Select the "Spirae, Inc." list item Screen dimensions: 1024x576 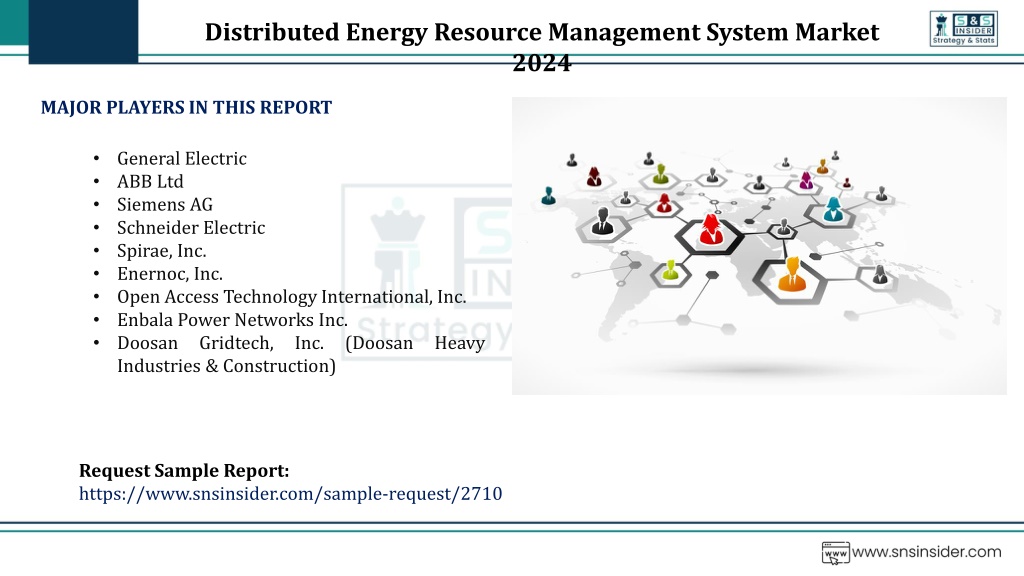tap(161, 251)
